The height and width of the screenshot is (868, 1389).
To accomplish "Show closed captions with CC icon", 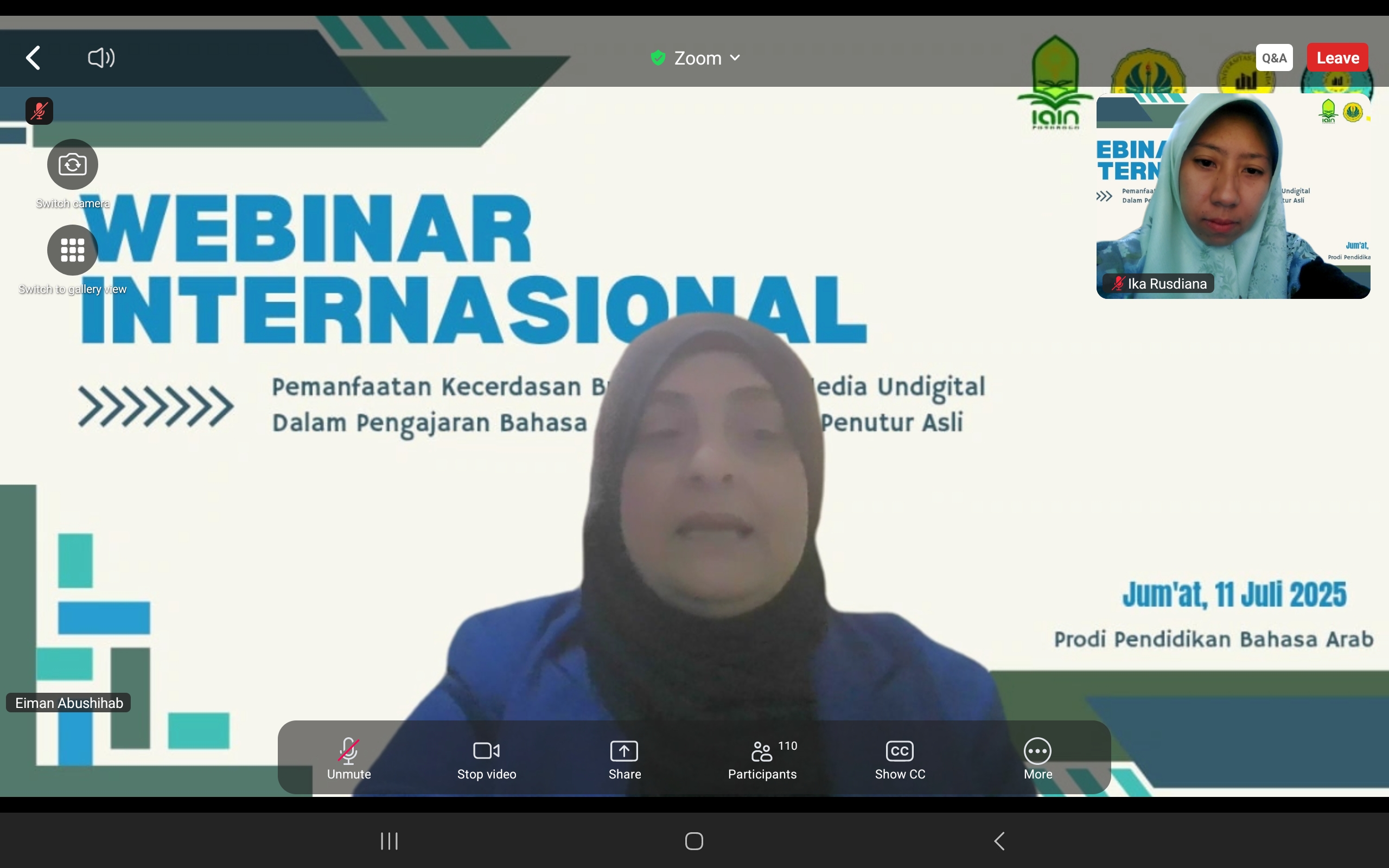I will click(900, 758).
